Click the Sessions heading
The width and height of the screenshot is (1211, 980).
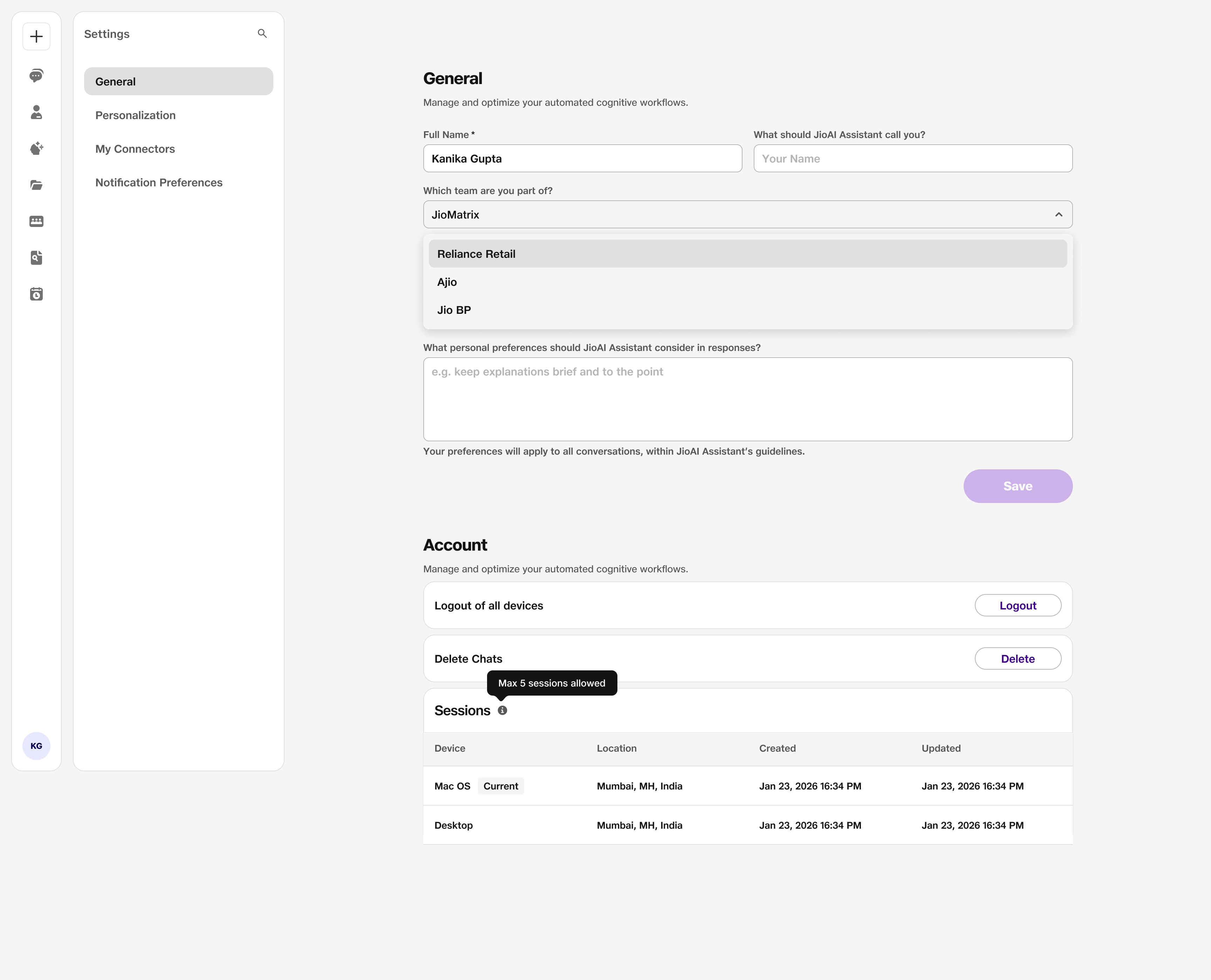coord(462,711)
